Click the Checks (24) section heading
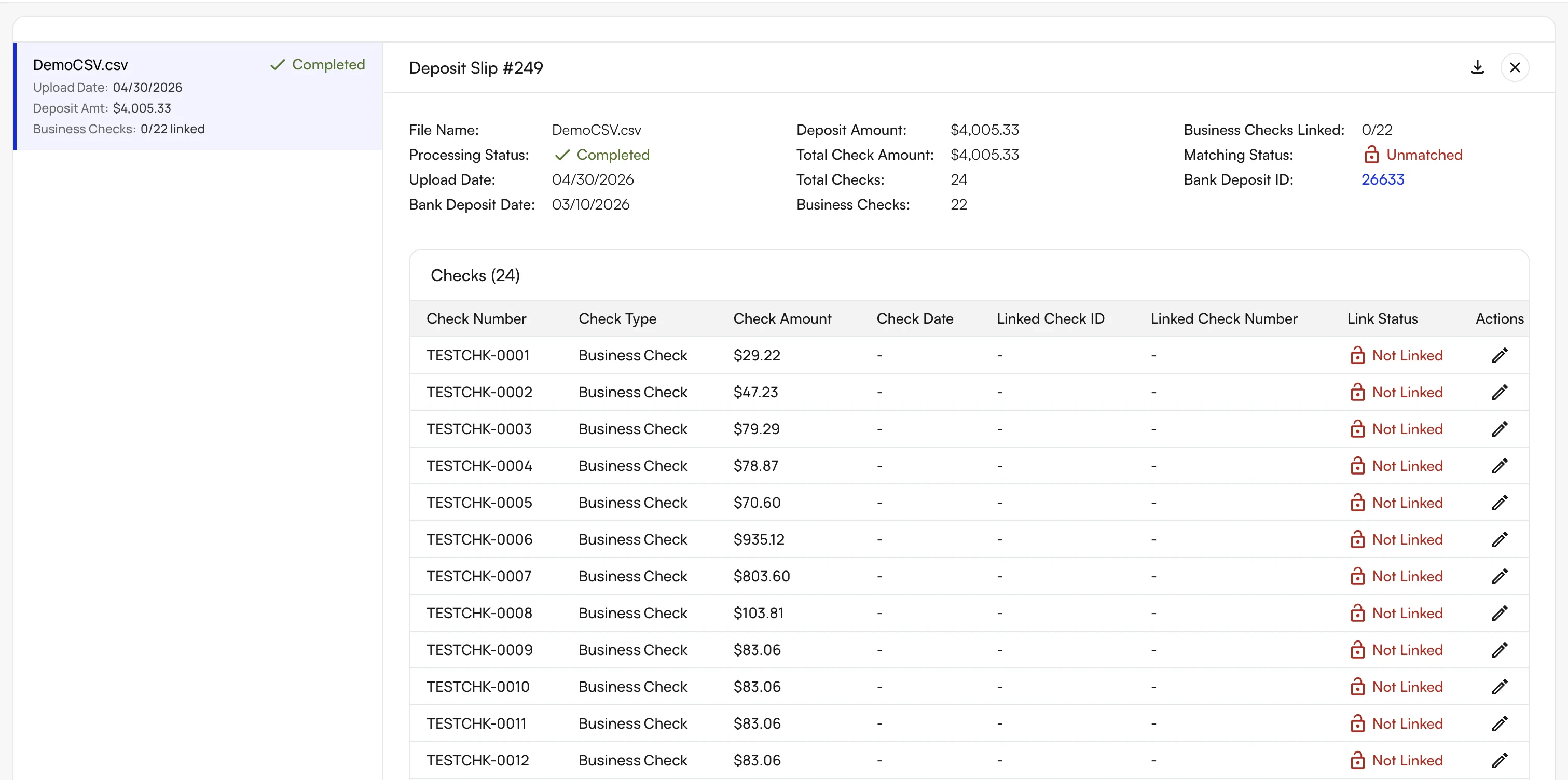Image resolution: width=1568 pixels, height=780 pixels. [x=475, y=275]
